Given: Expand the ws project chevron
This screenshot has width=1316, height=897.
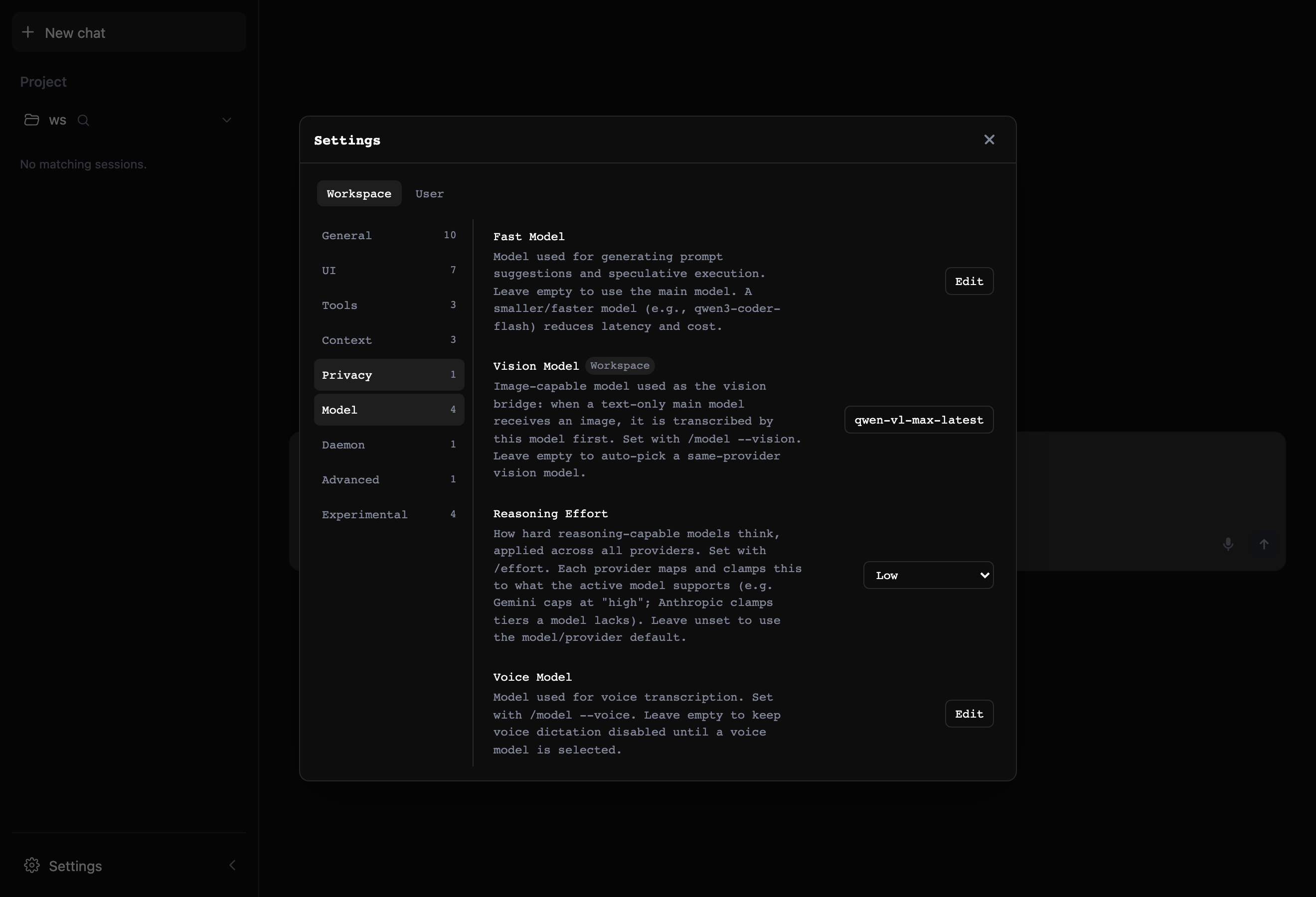Looking at the screenshot, I should click(226, 120).
